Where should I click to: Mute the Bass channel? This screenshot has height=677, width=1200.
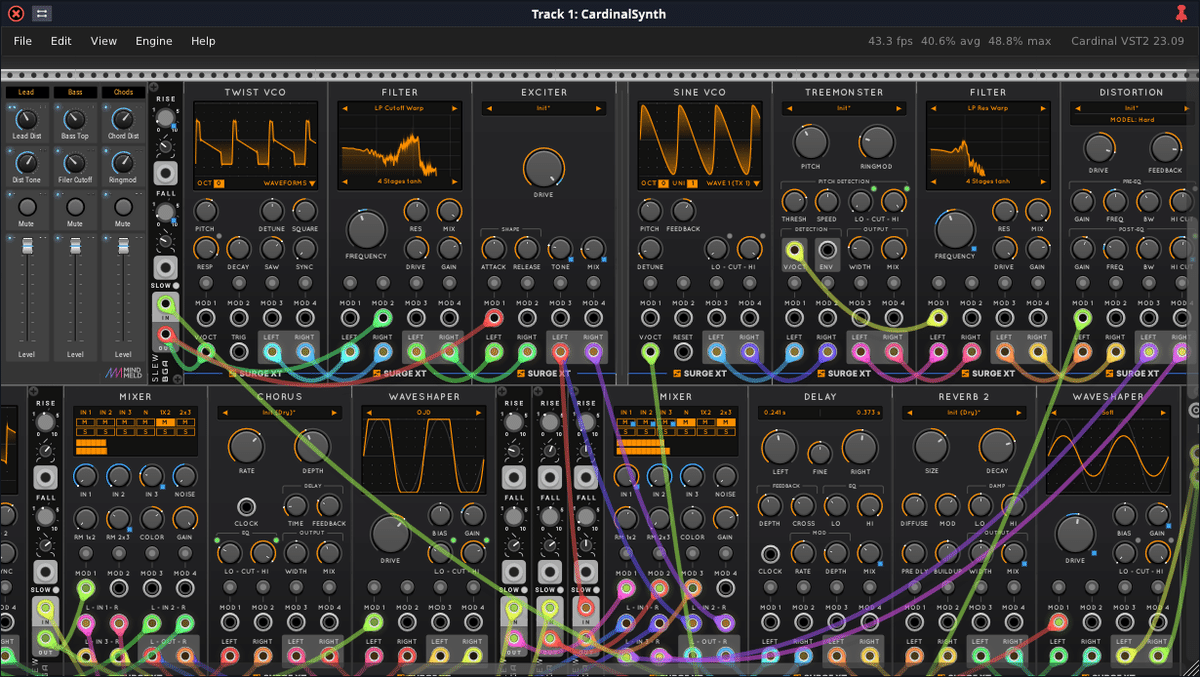(75, 207)
